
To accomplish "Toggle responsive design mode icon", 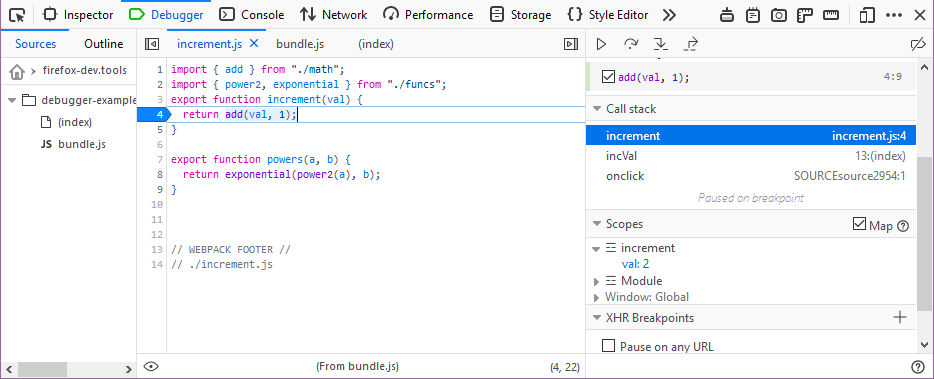I will click(x=867, y=15).
